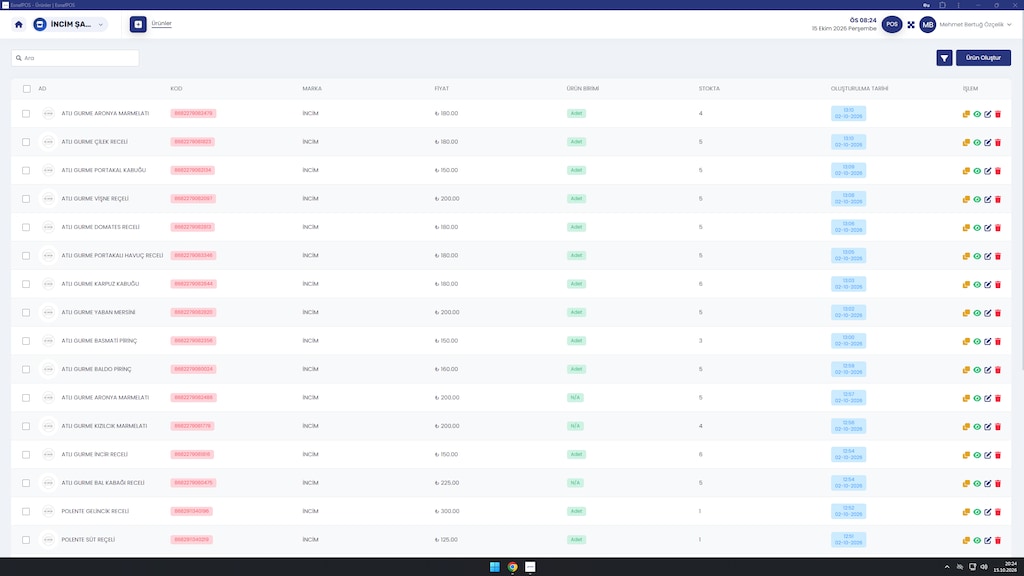Viewport: 1024px width, 576px height.
Task: Expand the İNCİM ŞA... store selector dropdown
Action: coord(69,25)
